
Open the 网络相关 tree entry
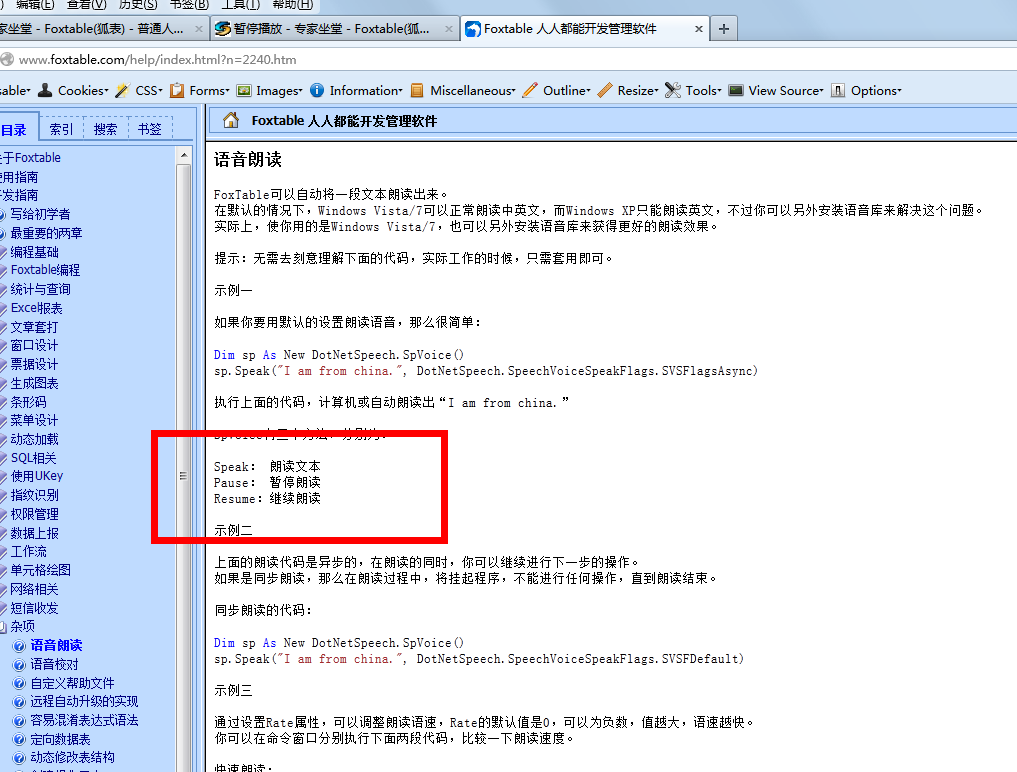pyautogui.click(x=34, y=589)
